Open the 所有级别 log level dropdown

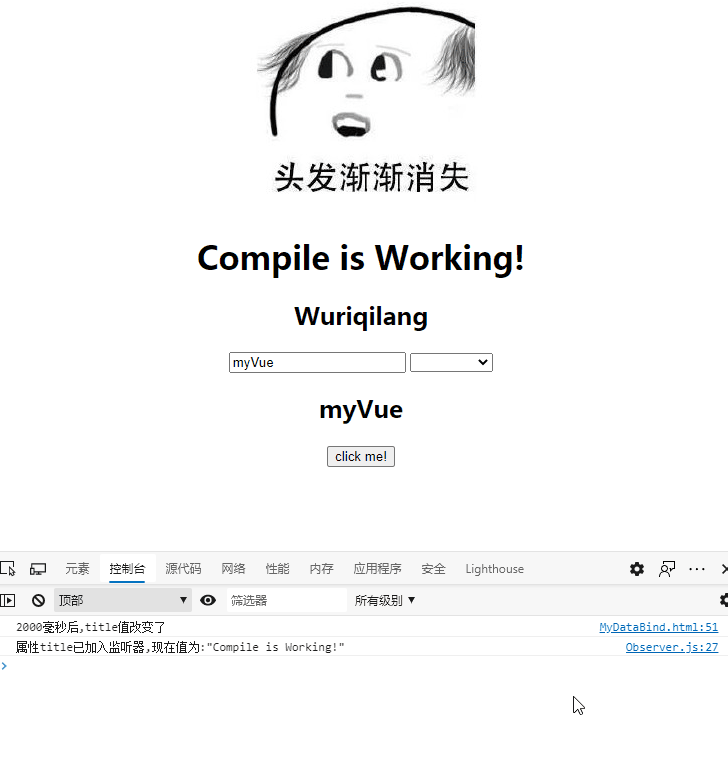[385, 600]
